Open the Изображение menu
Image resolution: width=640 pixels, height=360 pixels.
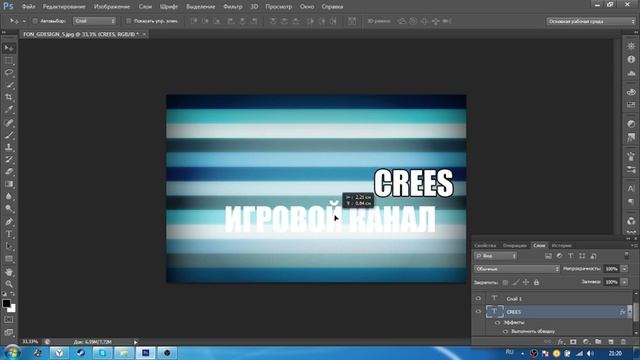point(112,7)
